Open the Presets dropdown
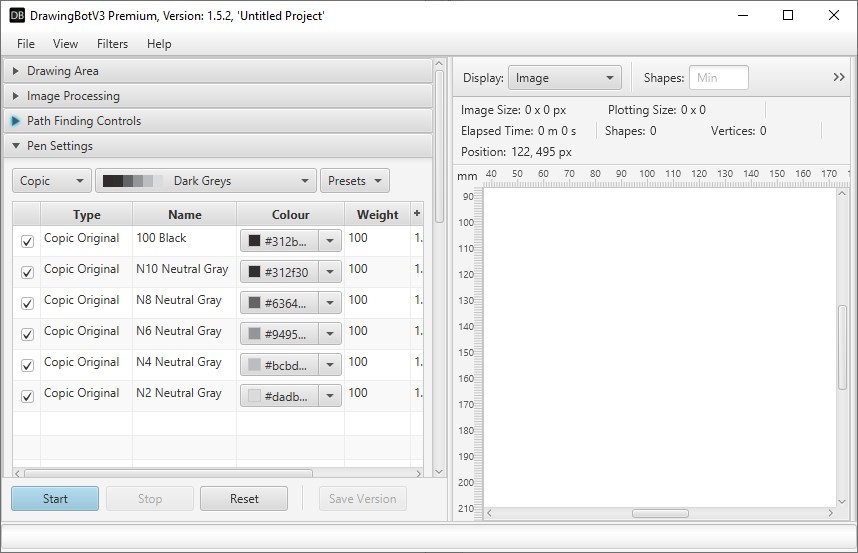The image size is (858, 553). pyautogui.click(x=355, y=181)
